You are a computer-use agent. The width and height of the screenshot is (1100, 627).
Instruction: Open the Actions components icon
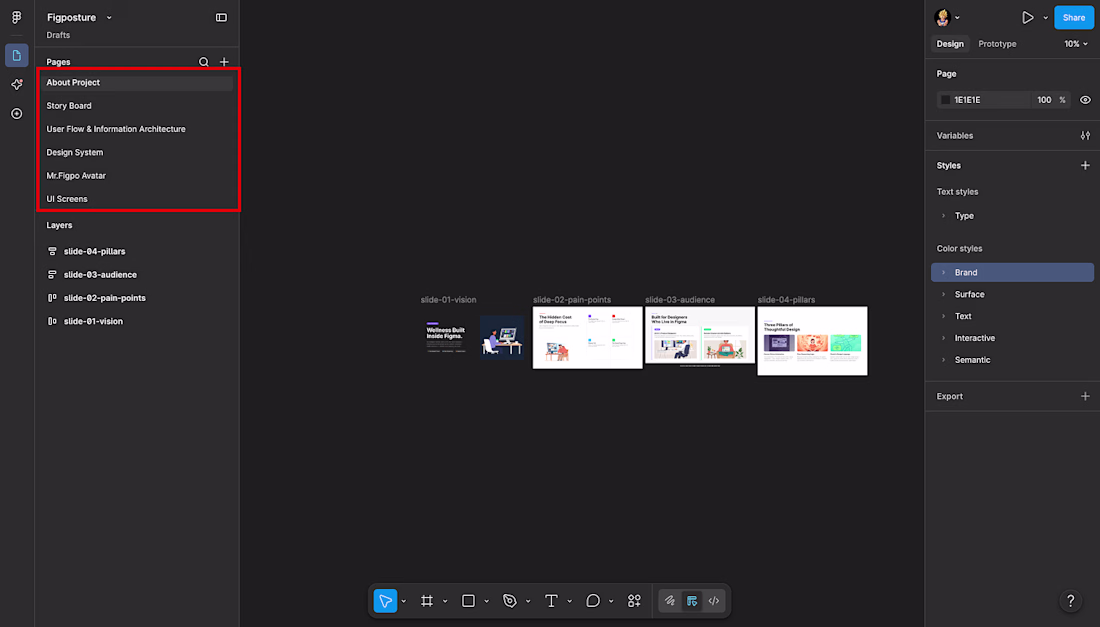coord(634,601)
